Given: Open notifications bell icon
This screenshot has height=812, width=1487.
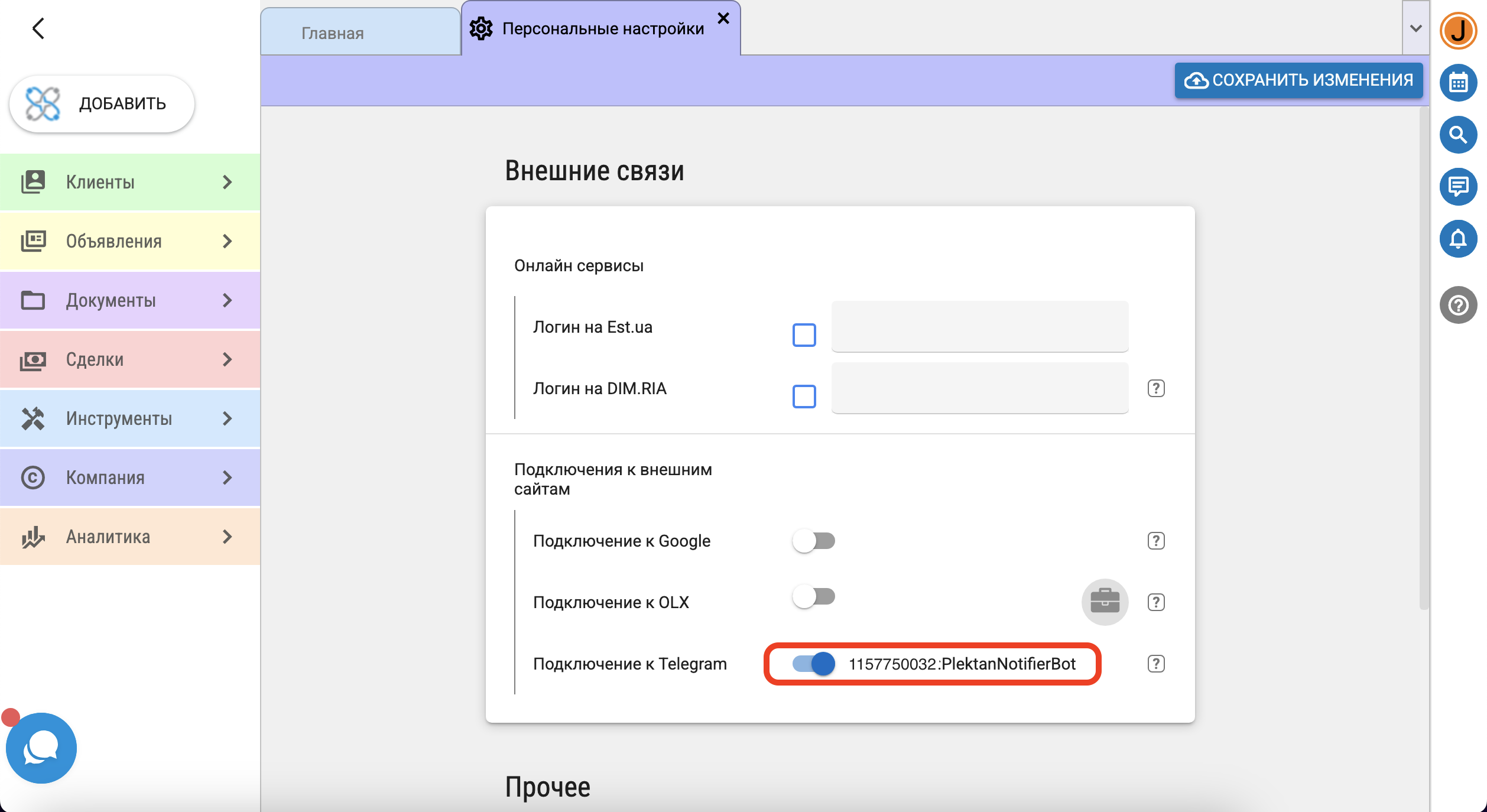Looking at the screenshot, I should click(1458, 239).
